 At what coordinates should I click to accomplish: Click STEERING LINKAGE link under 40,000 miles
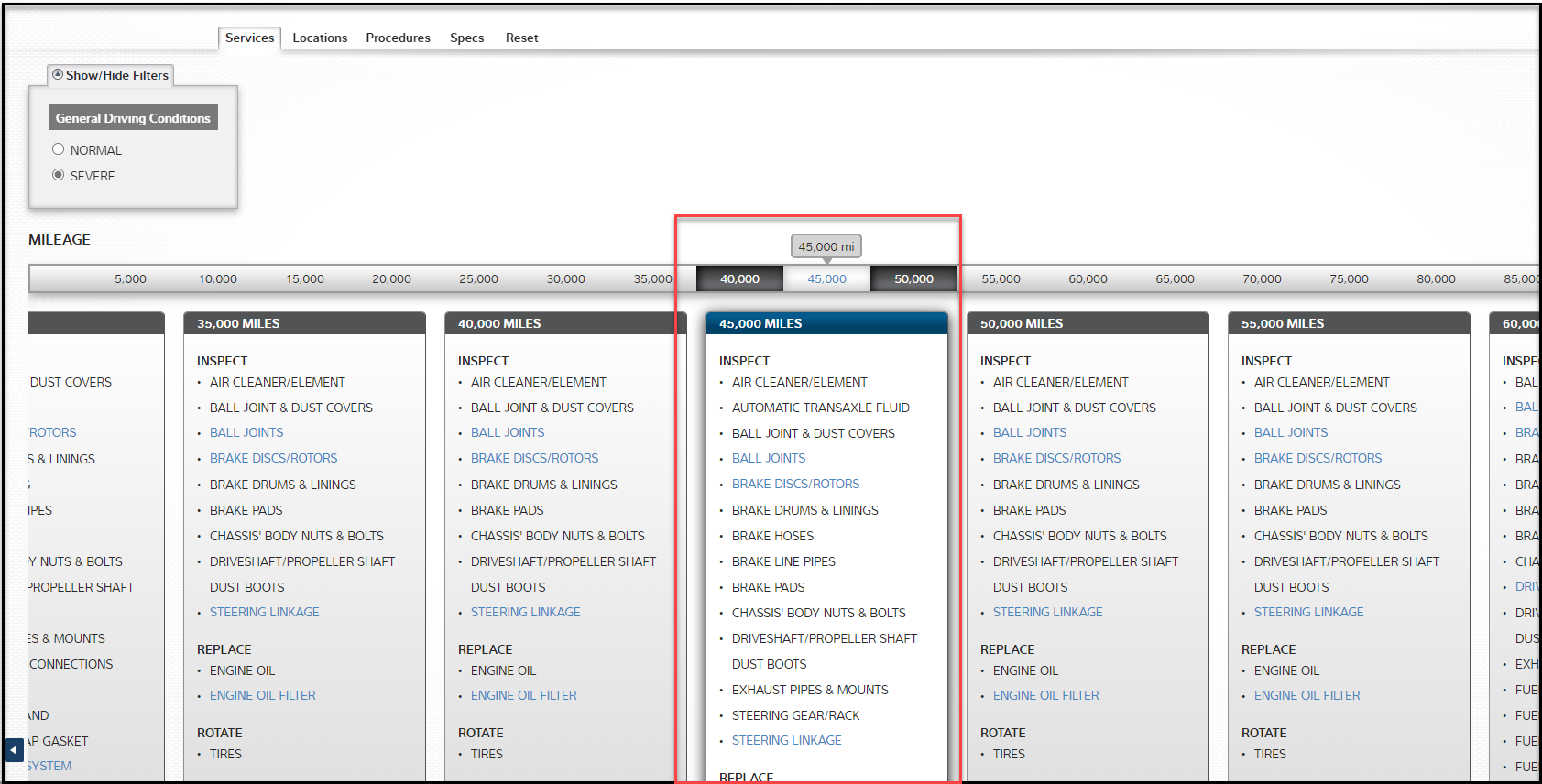pos(525,612)
